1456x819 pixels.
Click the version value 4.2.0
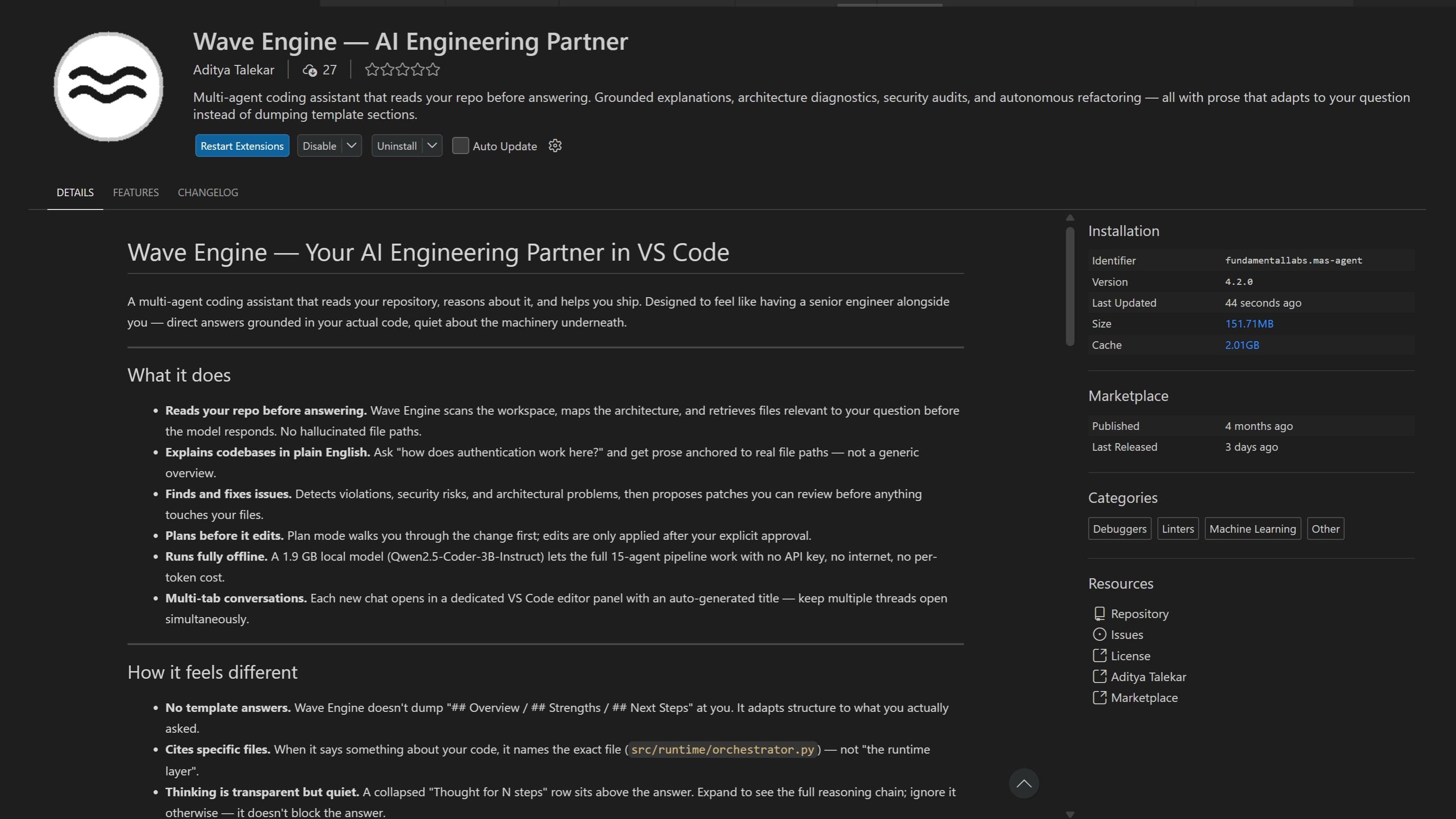coord(1239,282)
